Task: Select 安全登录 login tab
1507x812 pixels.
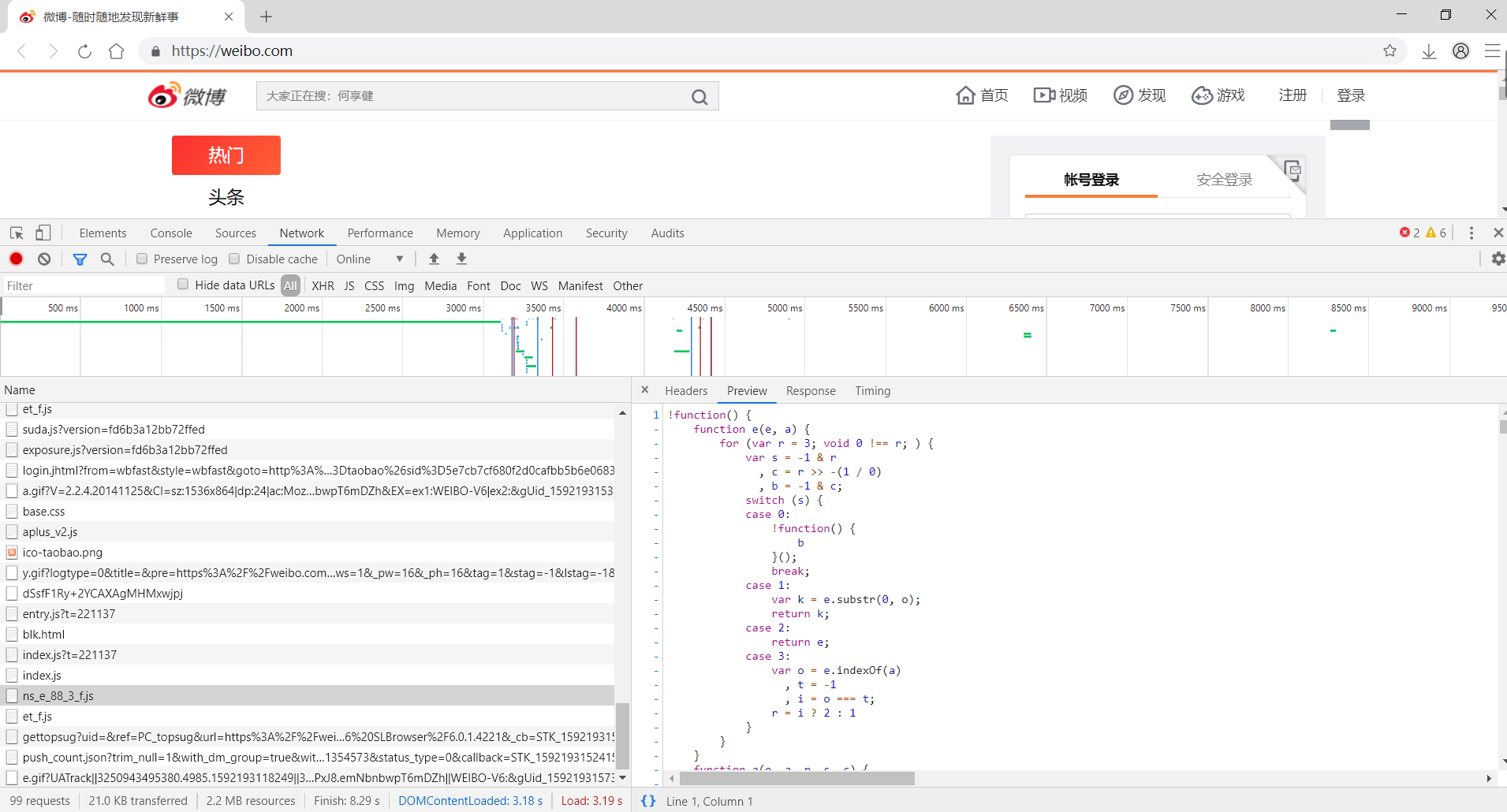Action: tap(1225, 180)
